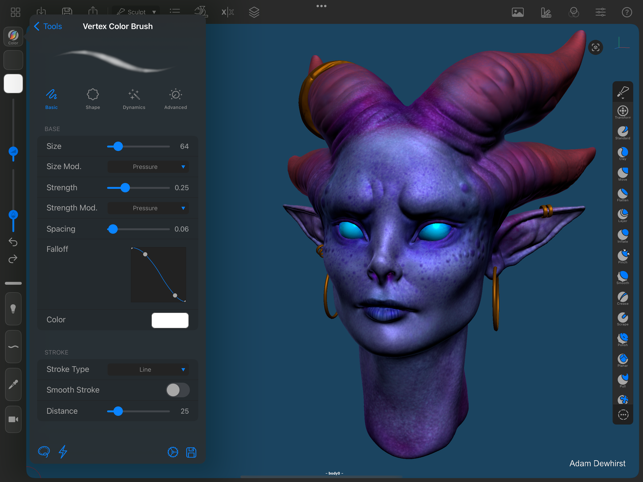Open the Stroke Type Line dropdown

[148, 369]
